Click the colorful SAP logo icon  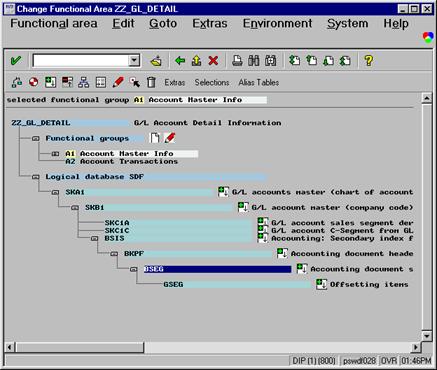point(428,37)
